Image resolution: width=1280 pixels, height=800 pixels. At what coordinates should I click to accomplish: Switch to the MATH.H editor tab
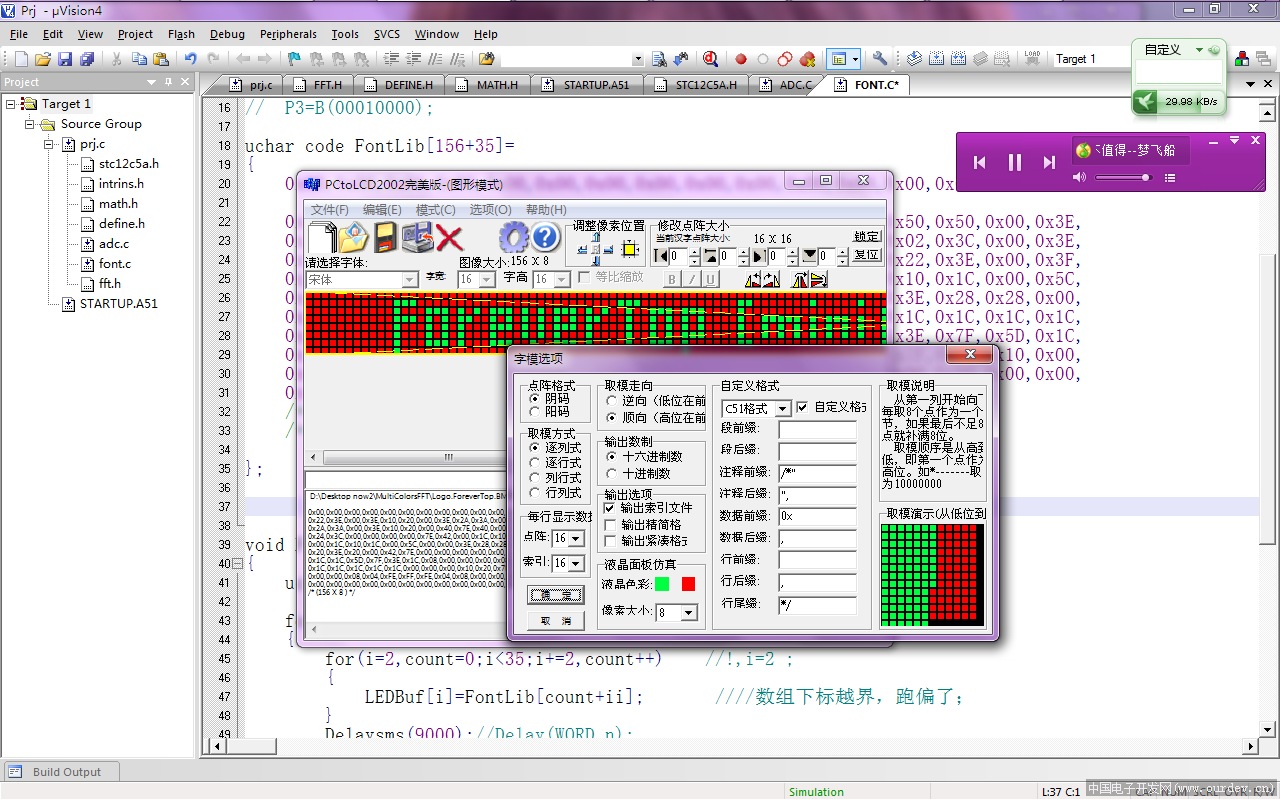tap(488, 85)
